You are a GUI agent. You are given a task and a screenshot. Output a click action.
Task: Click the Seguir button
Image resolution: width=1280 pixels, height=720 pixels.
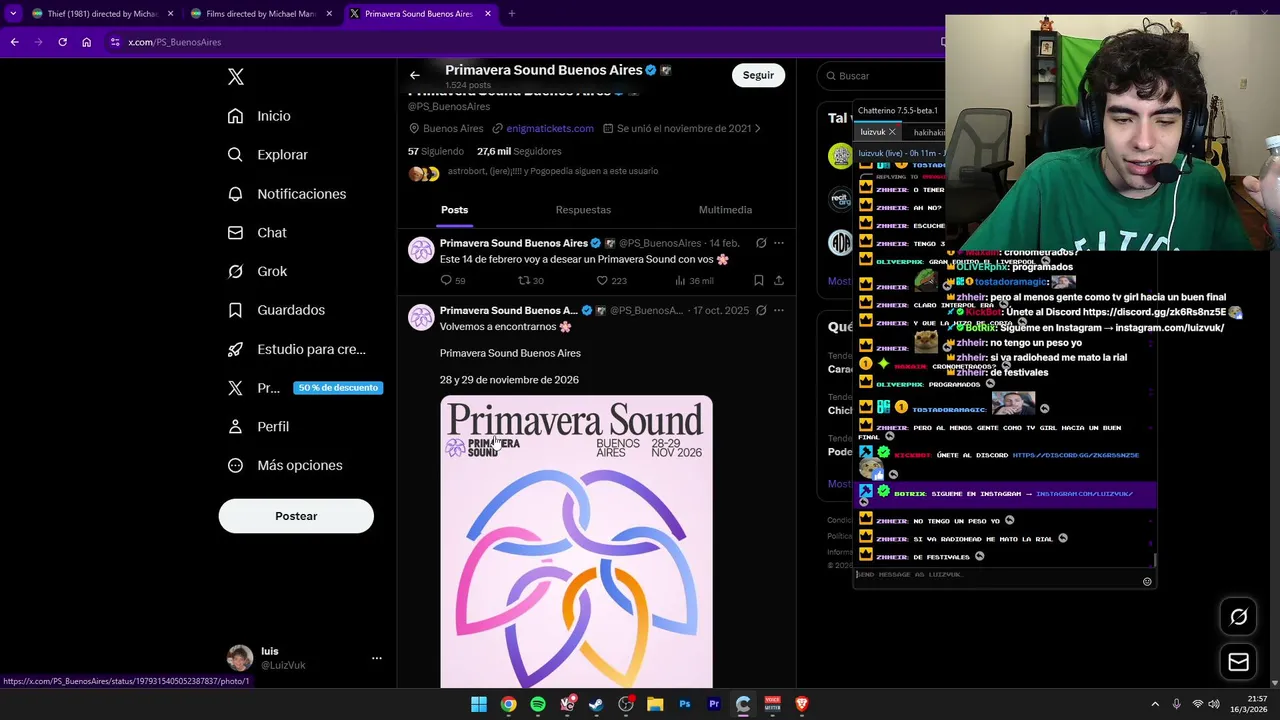[758, 75]
